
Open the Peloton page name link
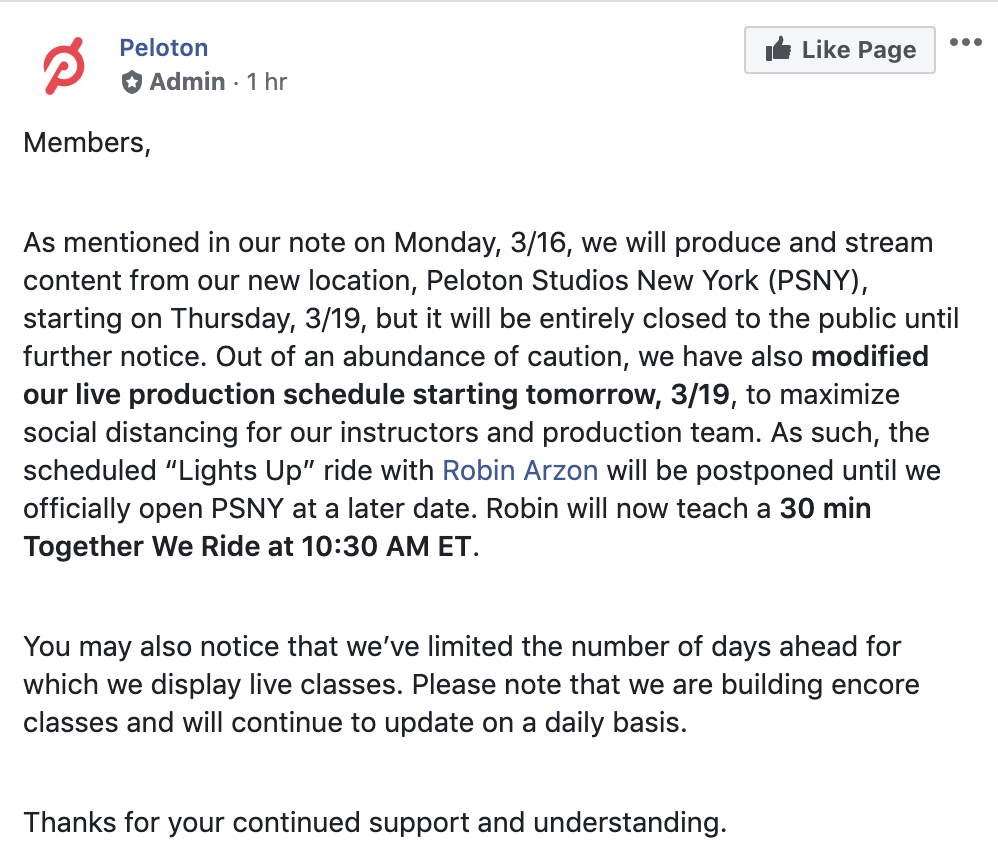(164, 48)
